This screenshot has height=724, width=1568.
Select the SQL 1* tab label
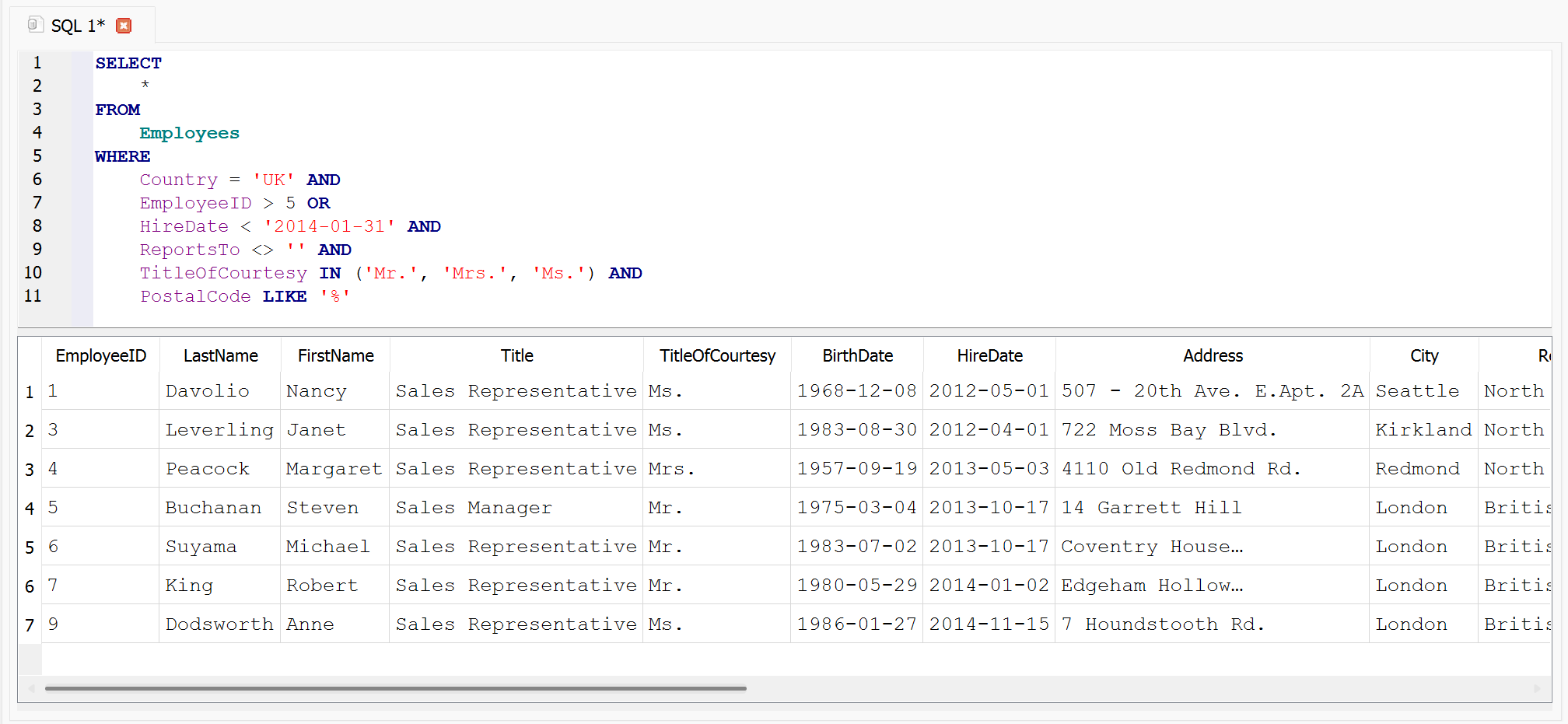(x=78, y=26)
